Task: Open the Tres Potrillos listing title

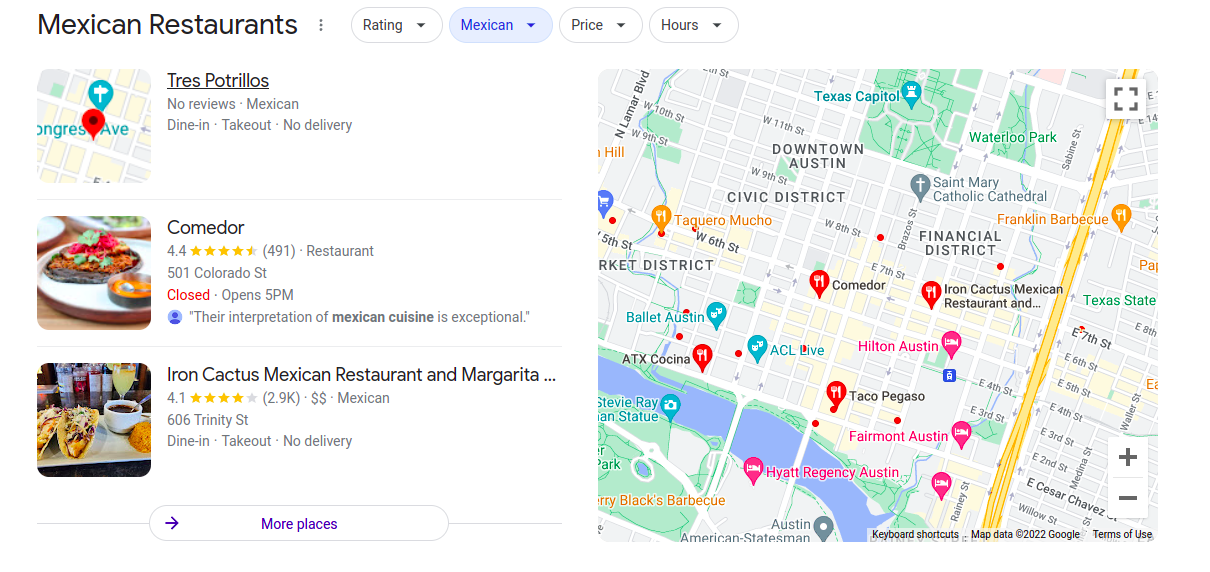Action: [x=218, y=81]
